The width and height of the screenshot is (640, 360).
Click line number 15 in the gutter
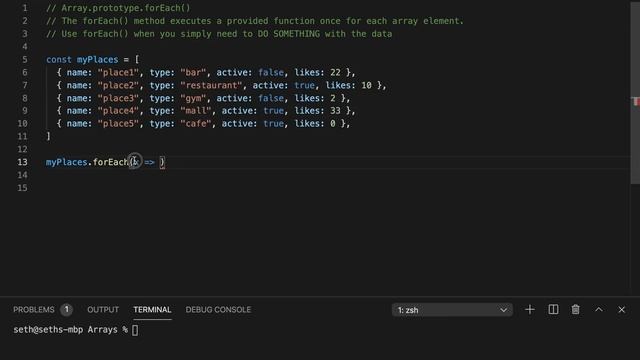22,188
